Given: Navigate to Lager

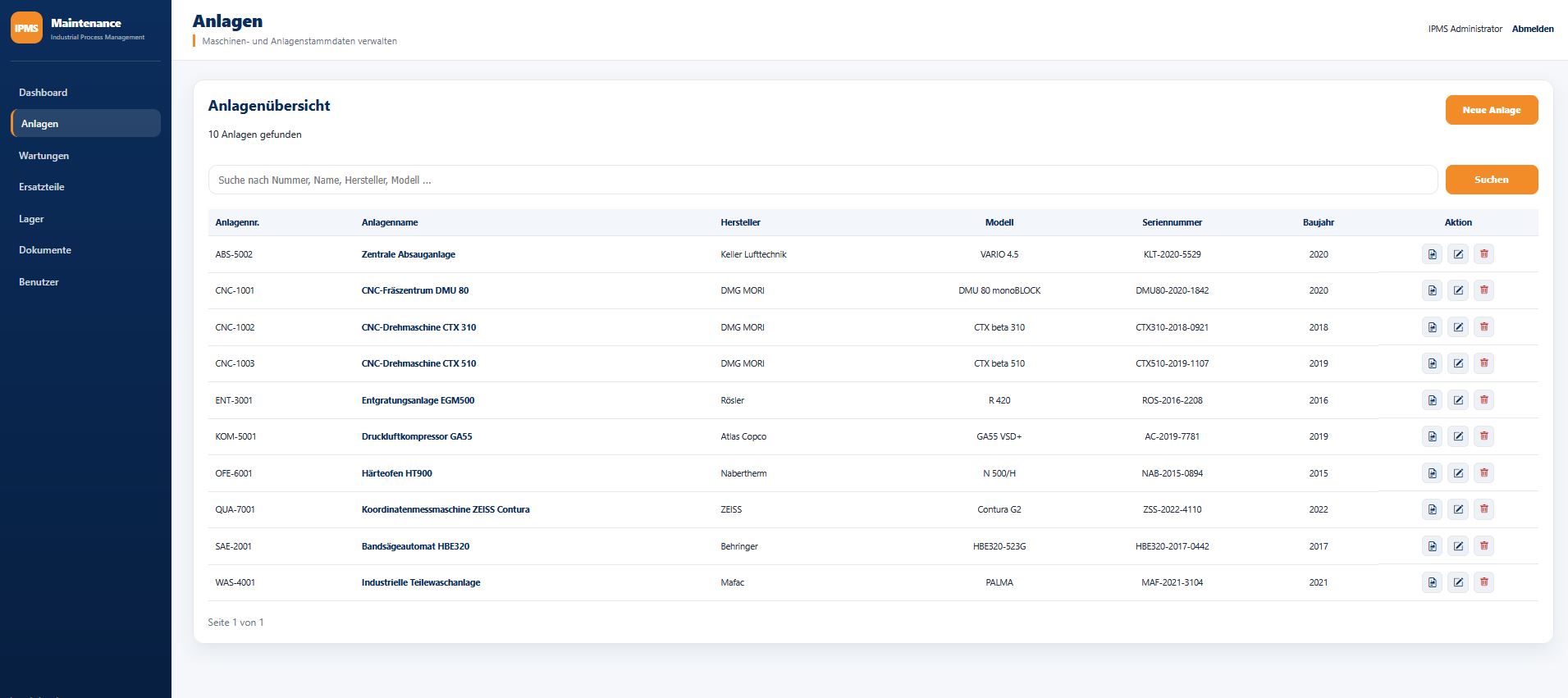Looking at the screenshot, I should 85,219.
